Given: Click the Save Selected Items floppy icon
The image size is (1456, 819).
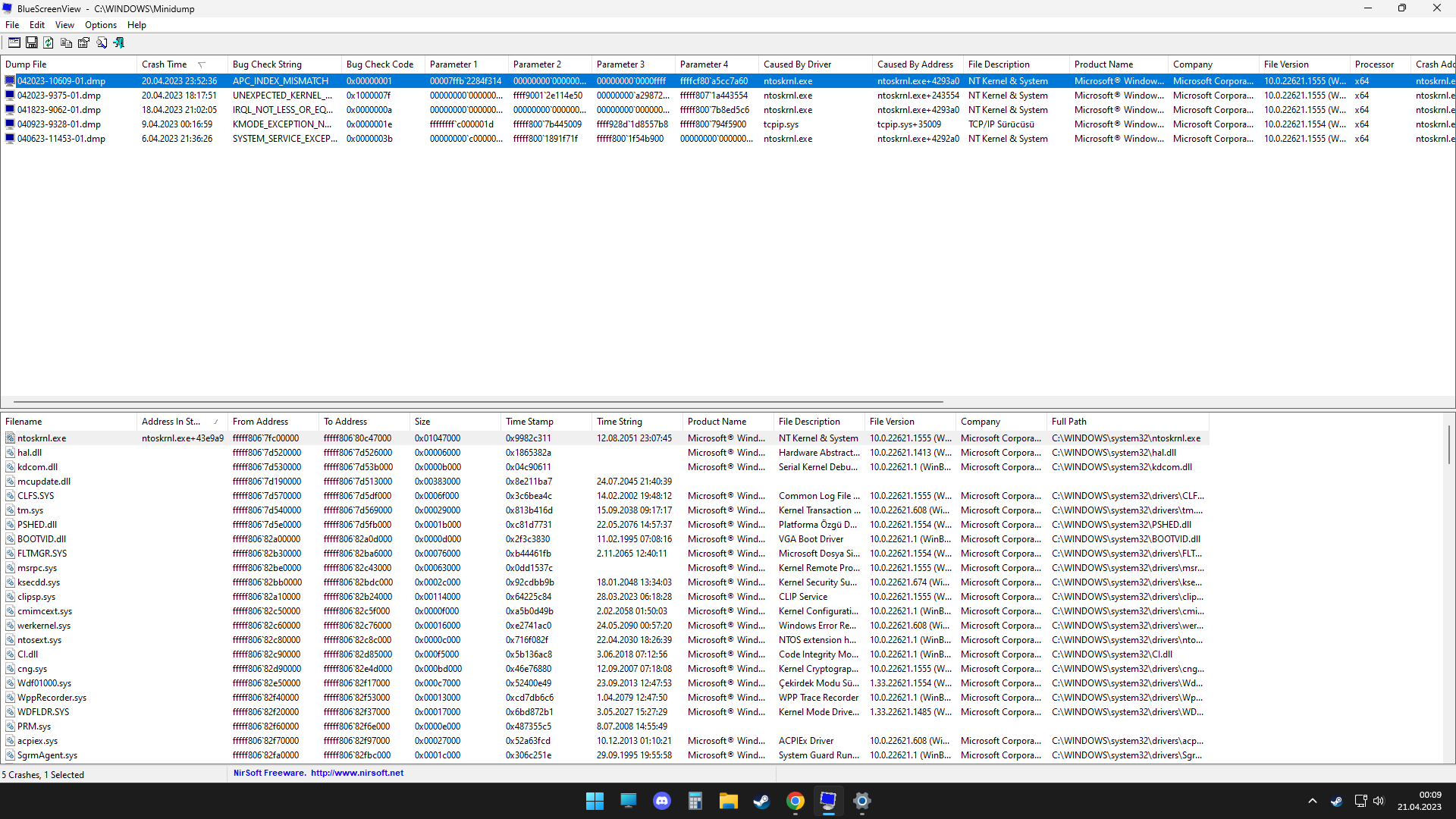Looking at the screenshot, I should [32, 43].
